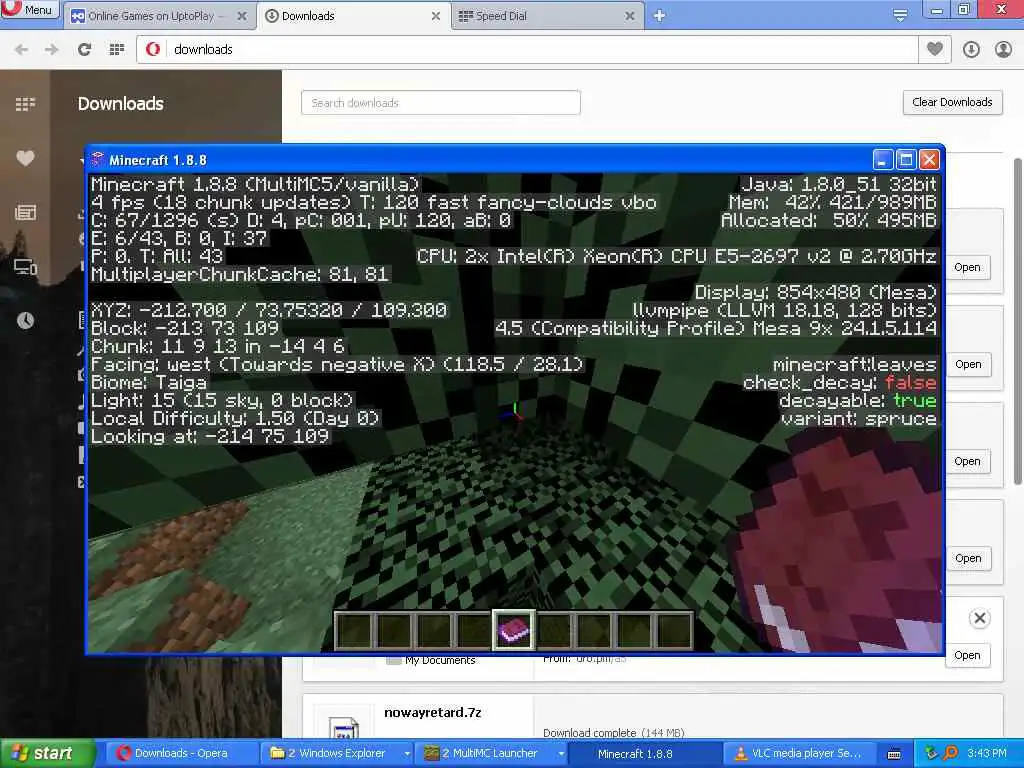This screenshot has height=768, width=1024.
Task: Click 'decayable: true' debug text
Action: click(857, 400)
